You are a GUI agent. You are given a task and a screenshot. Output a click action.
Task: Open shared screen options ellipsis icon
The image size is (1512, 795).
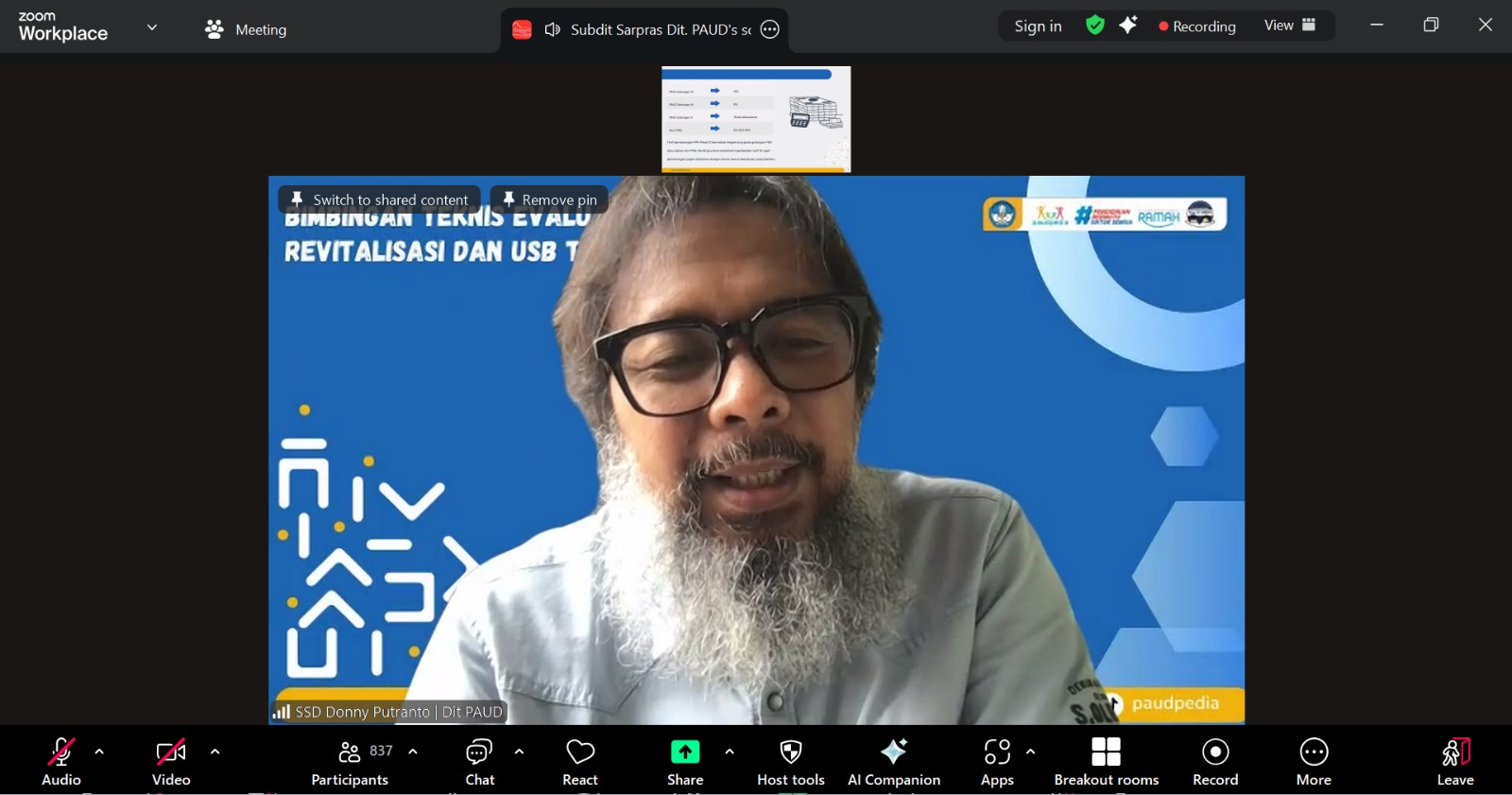tap(770, 29)
